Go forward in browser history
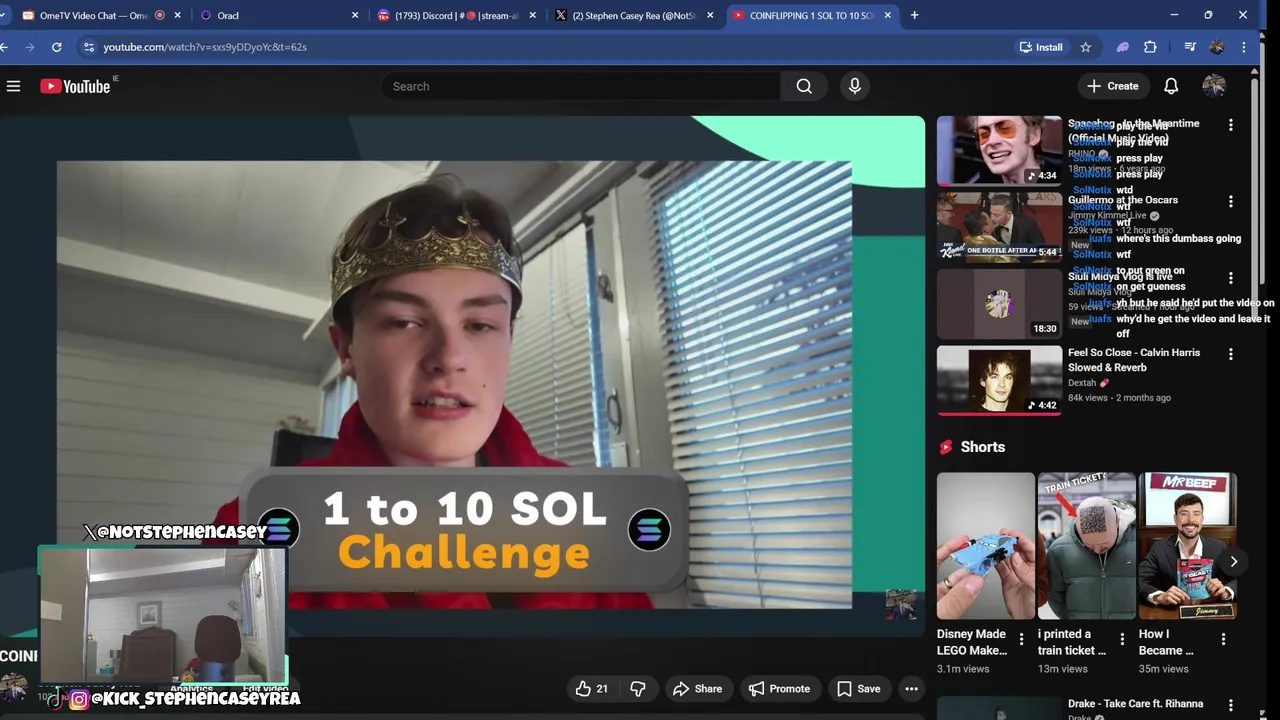Screen dimensions: 1280x720 pyautogui.click(x=29, y=47)
